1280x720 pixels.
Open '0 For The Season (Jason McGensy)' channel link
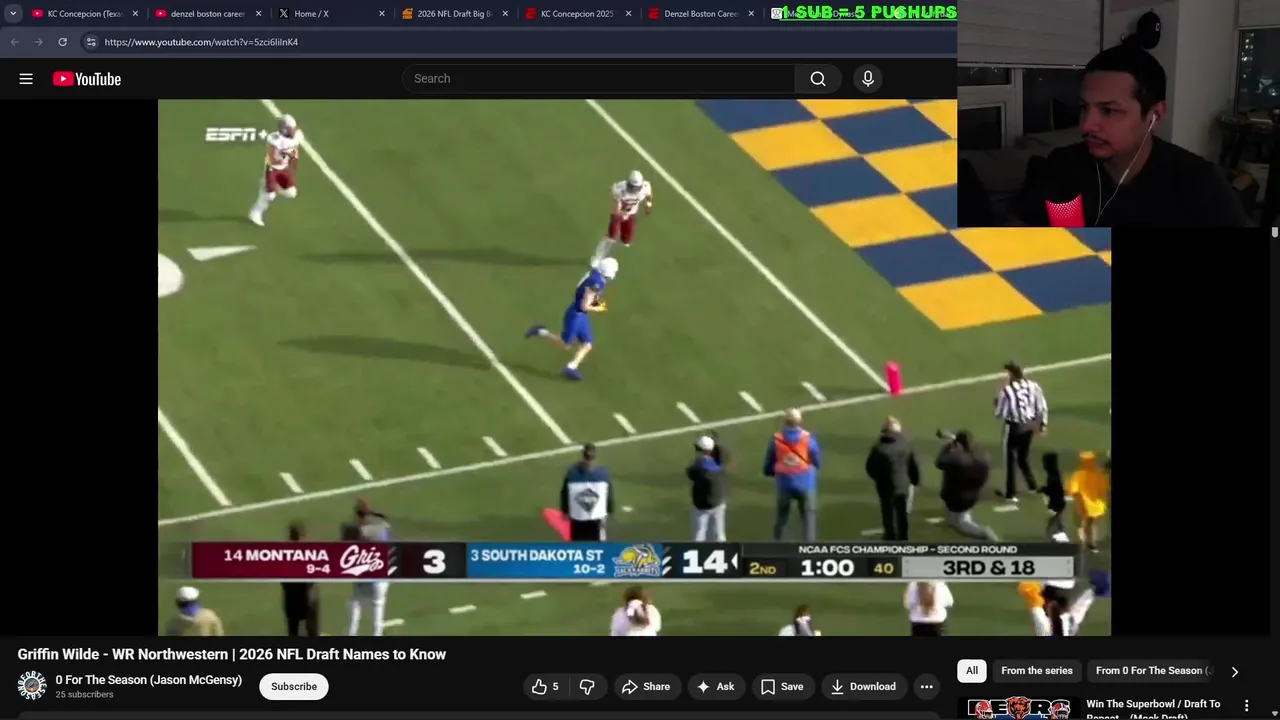pos(149,680)
